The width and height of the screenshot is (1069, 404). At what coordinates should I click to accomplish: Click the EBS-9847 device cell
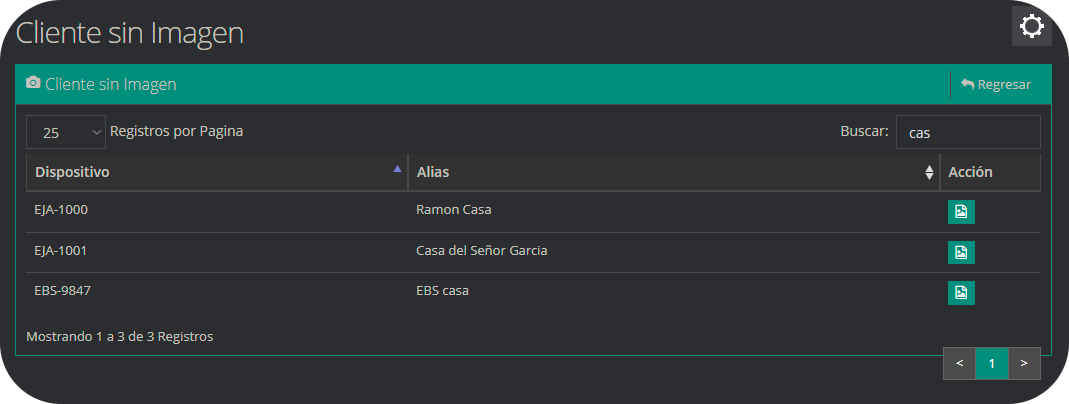point(63,291)
